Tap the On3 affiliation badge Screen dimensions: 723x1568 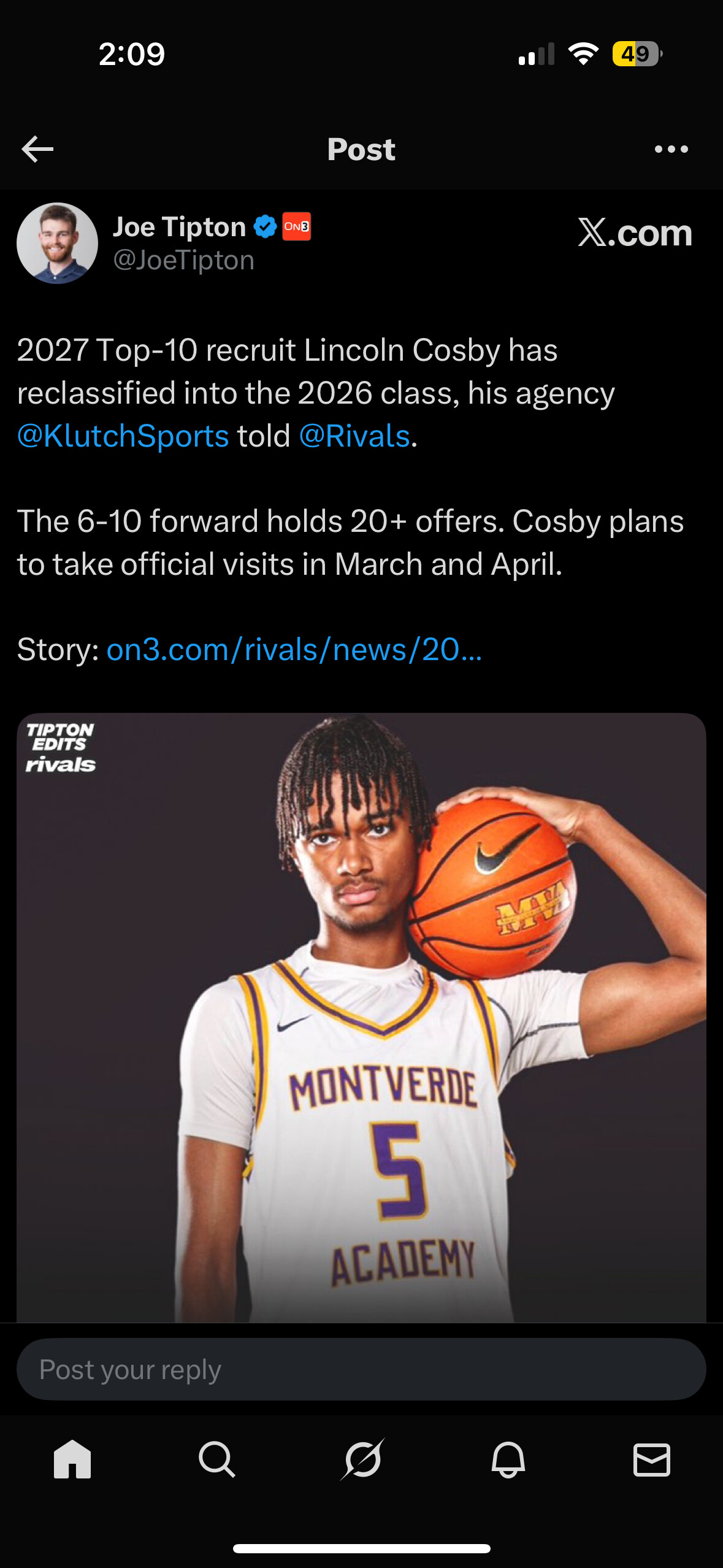coord(296,227)
